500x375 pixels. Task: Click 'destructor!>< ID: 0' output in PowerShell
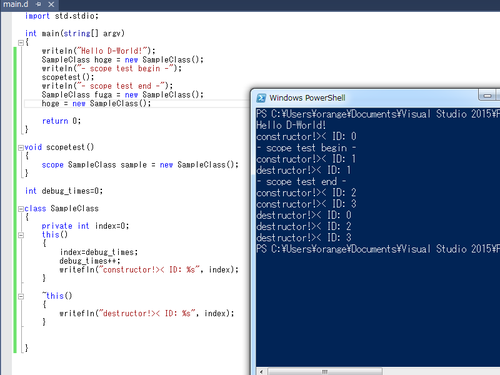point(304,215)
